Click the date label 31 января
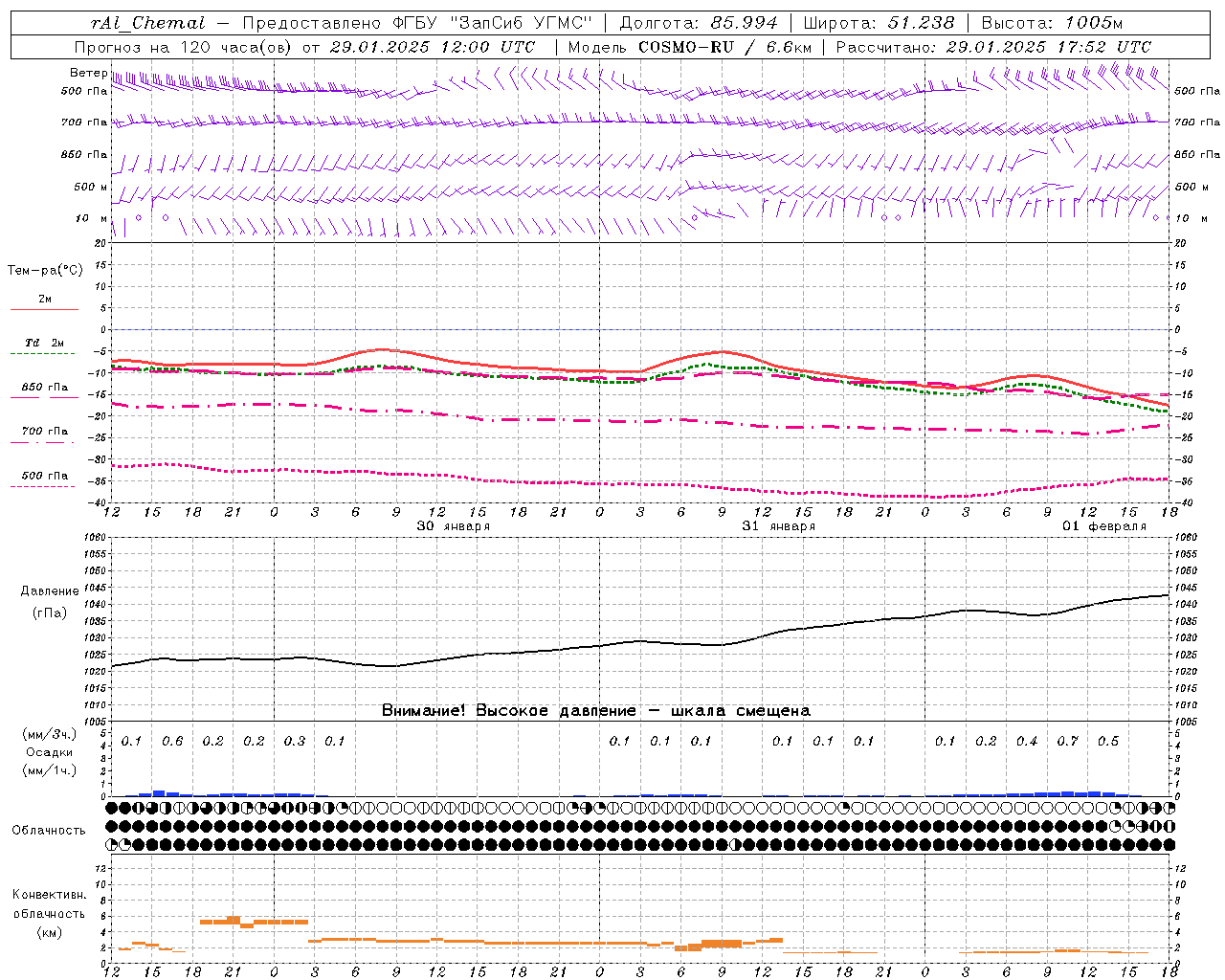 pyautogui.click(x=779, y=526)
